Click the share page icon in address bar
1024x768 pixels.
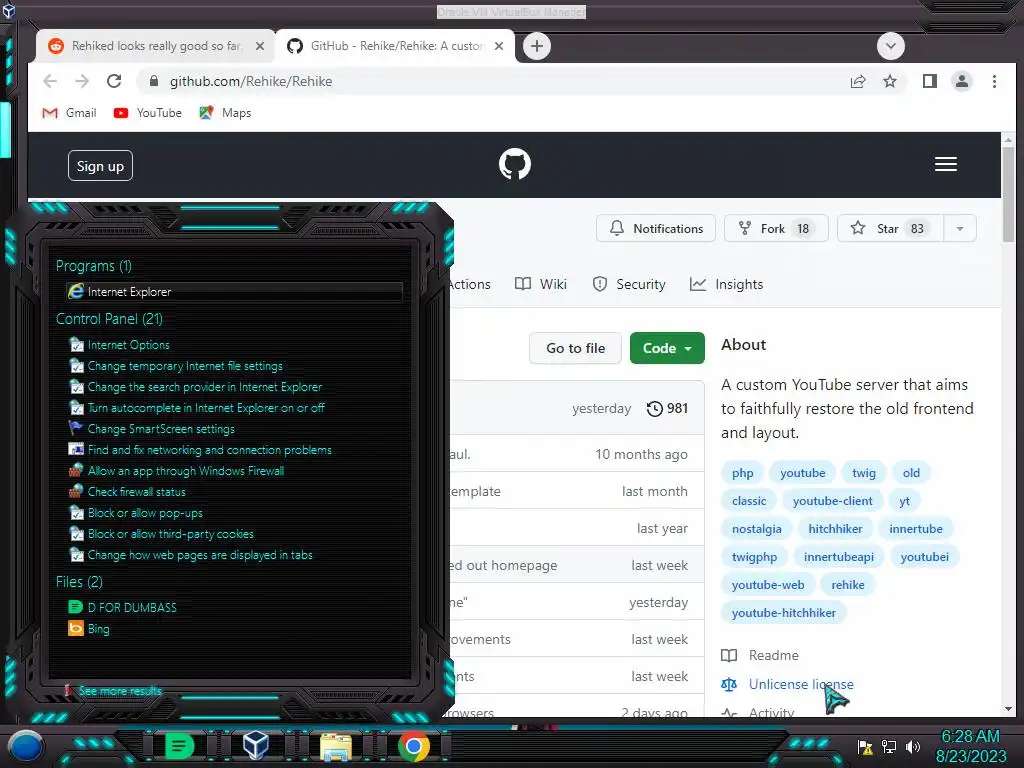(x=857, y=81)
